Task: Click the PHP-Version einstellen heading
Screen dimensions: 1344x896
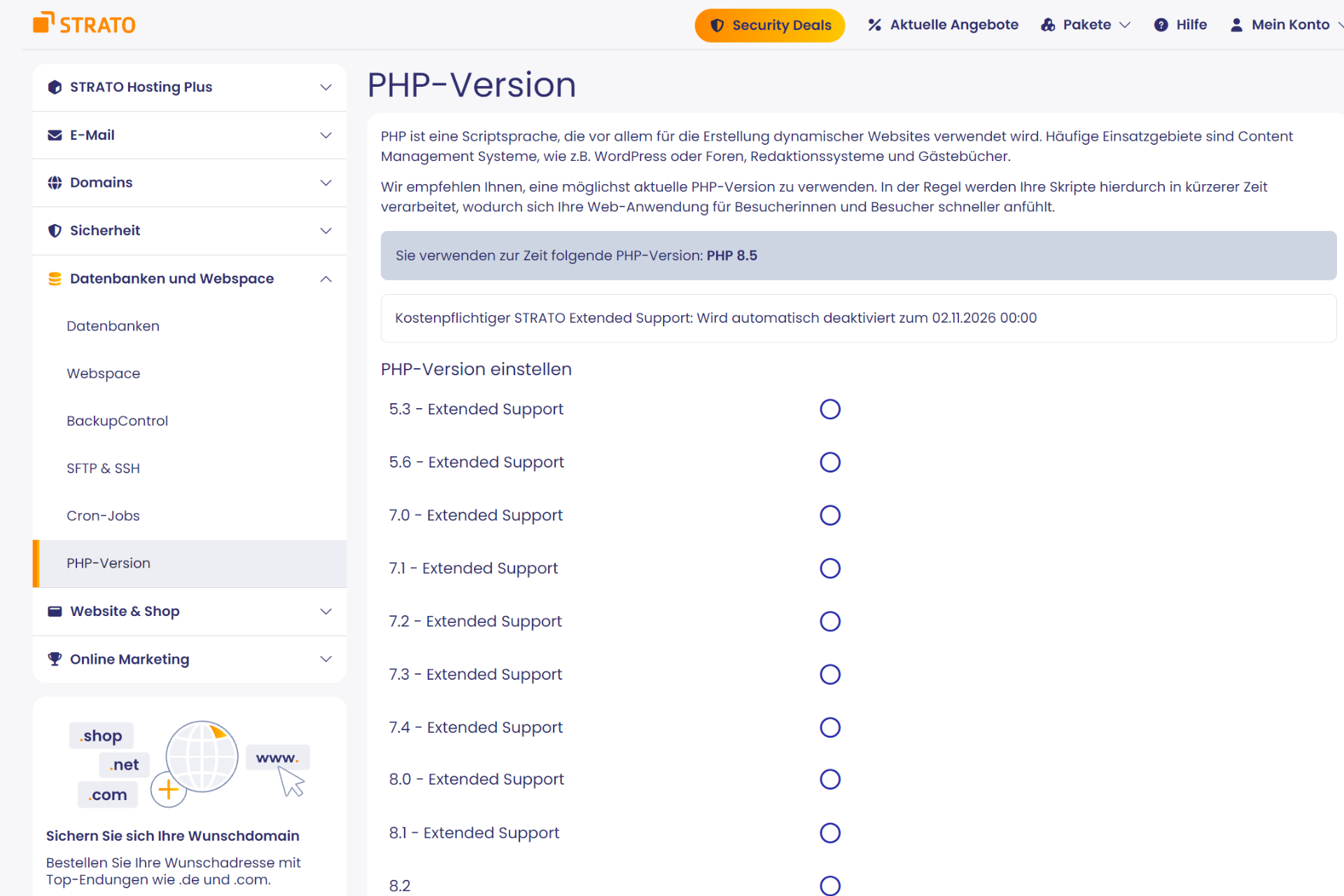Action: tap(476, 369)
